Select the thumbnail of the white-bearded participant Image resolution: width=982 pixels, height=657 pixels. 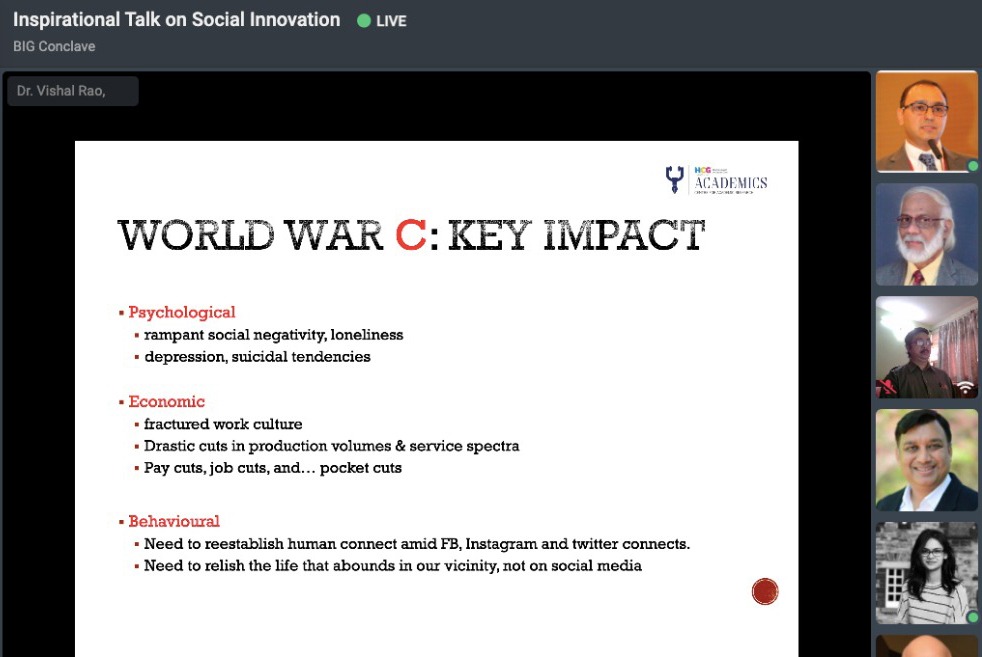(926, 235)
